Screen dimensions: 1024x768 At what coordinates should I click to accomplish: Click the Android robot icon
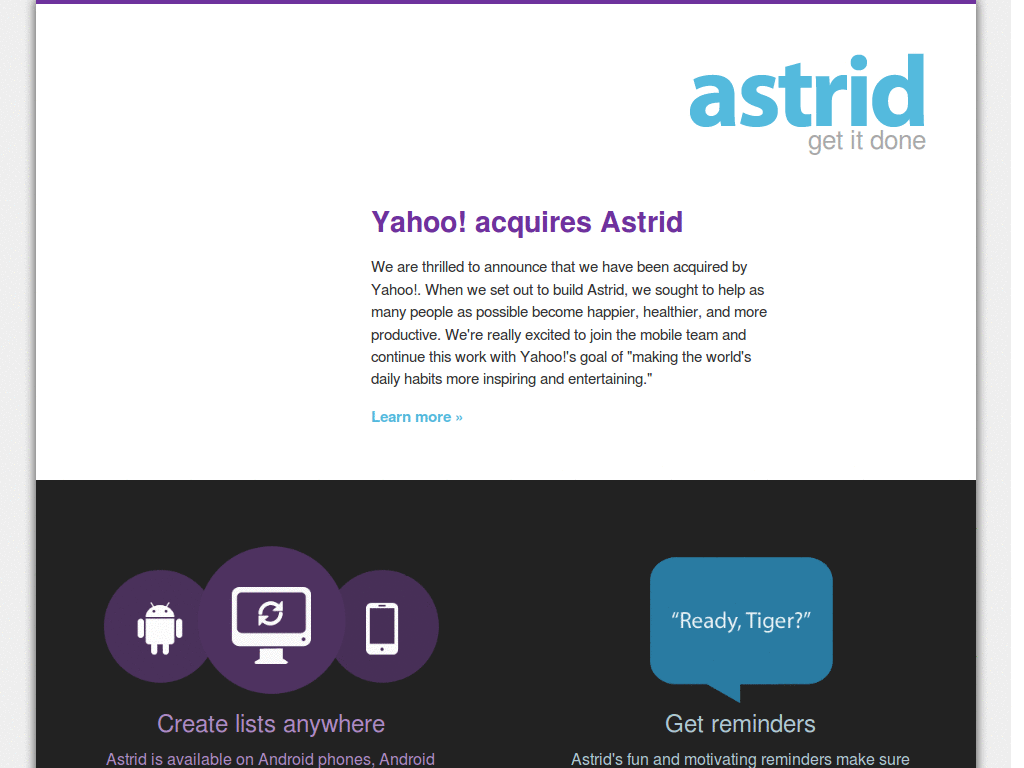point(160,628)
